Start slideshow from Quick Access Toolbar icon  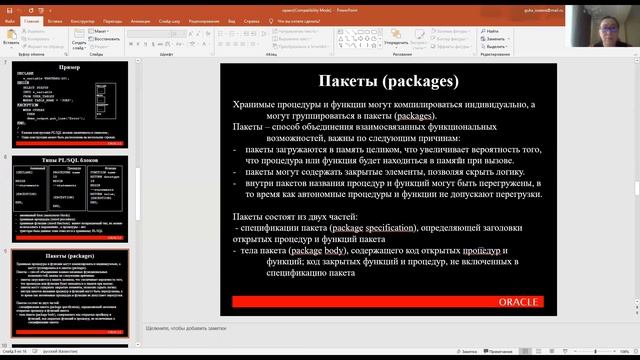tap(41, 11)
